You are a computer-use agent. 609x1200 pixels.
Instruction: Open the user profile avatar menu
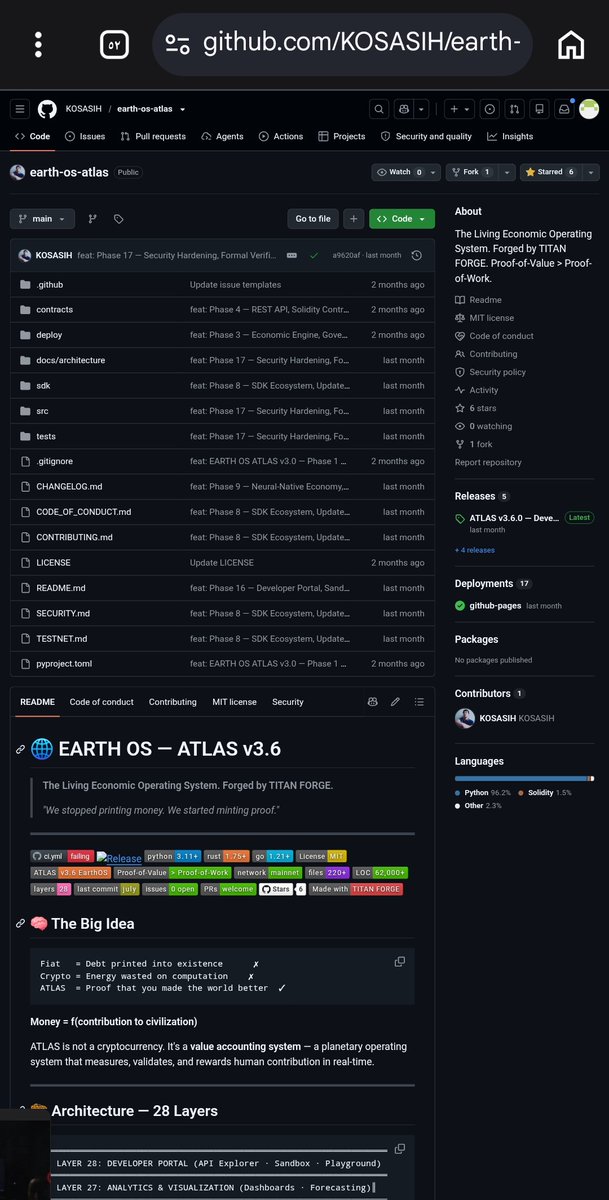589,109
